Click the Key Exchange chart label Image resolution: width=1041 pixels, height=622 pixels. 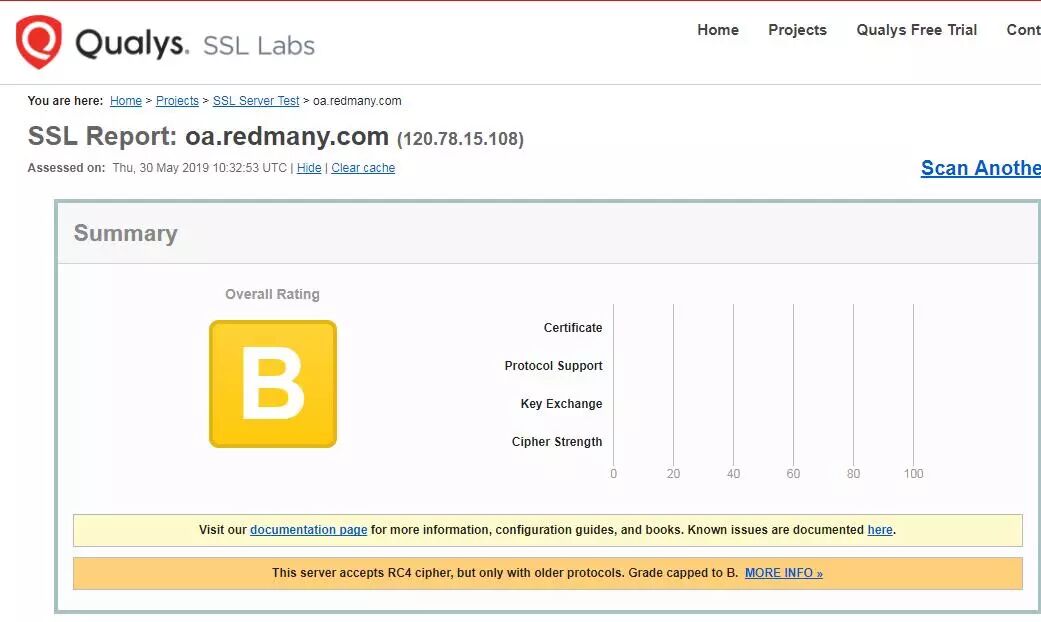[x=561, y=404]
